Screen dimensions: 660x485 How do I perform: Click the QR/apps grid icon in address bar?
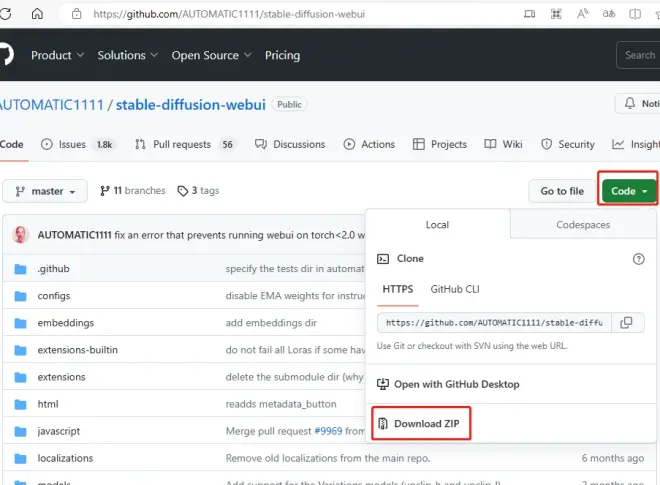tap(556, 14)
